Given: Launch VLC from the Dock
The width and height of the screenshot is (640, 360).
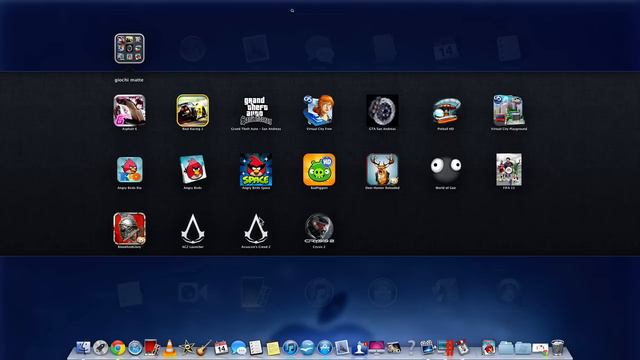Looking at the screenshot, I should tap(169, 348).
